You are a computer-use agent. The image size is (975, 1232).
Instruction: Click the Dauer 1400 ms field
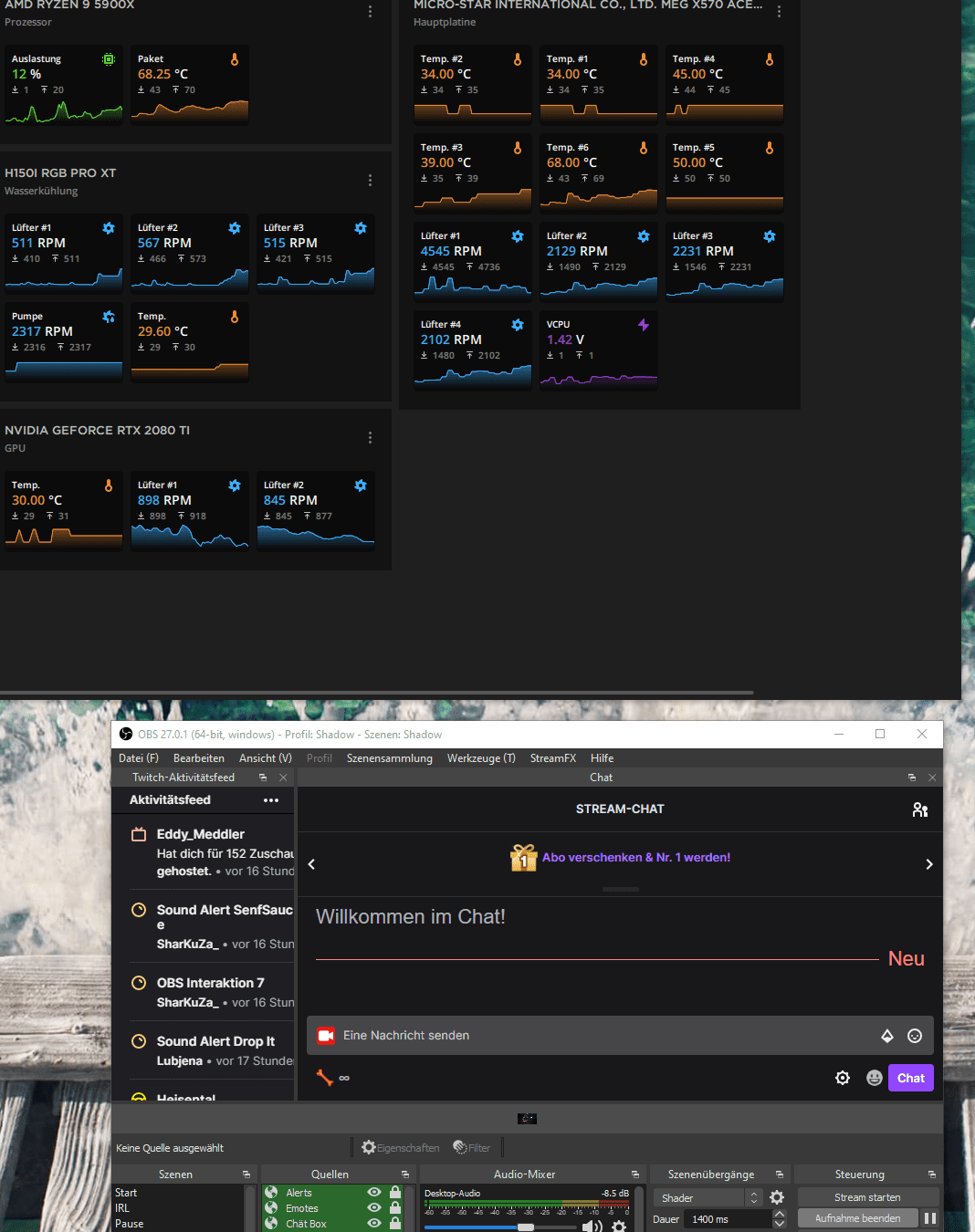728,1219
